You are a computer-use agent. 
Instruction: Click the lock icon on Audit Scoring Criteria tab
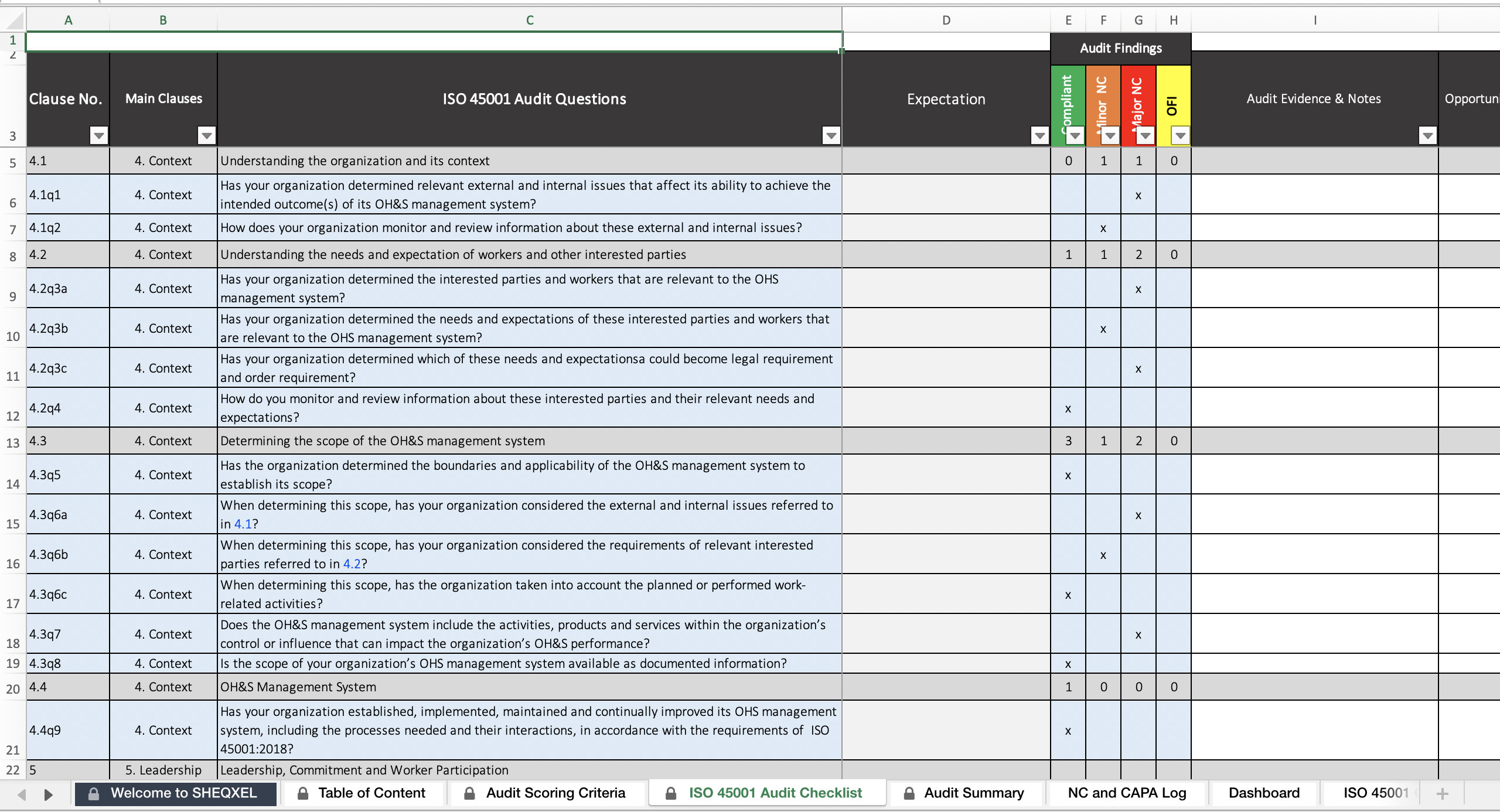click(x=469, y=793)
